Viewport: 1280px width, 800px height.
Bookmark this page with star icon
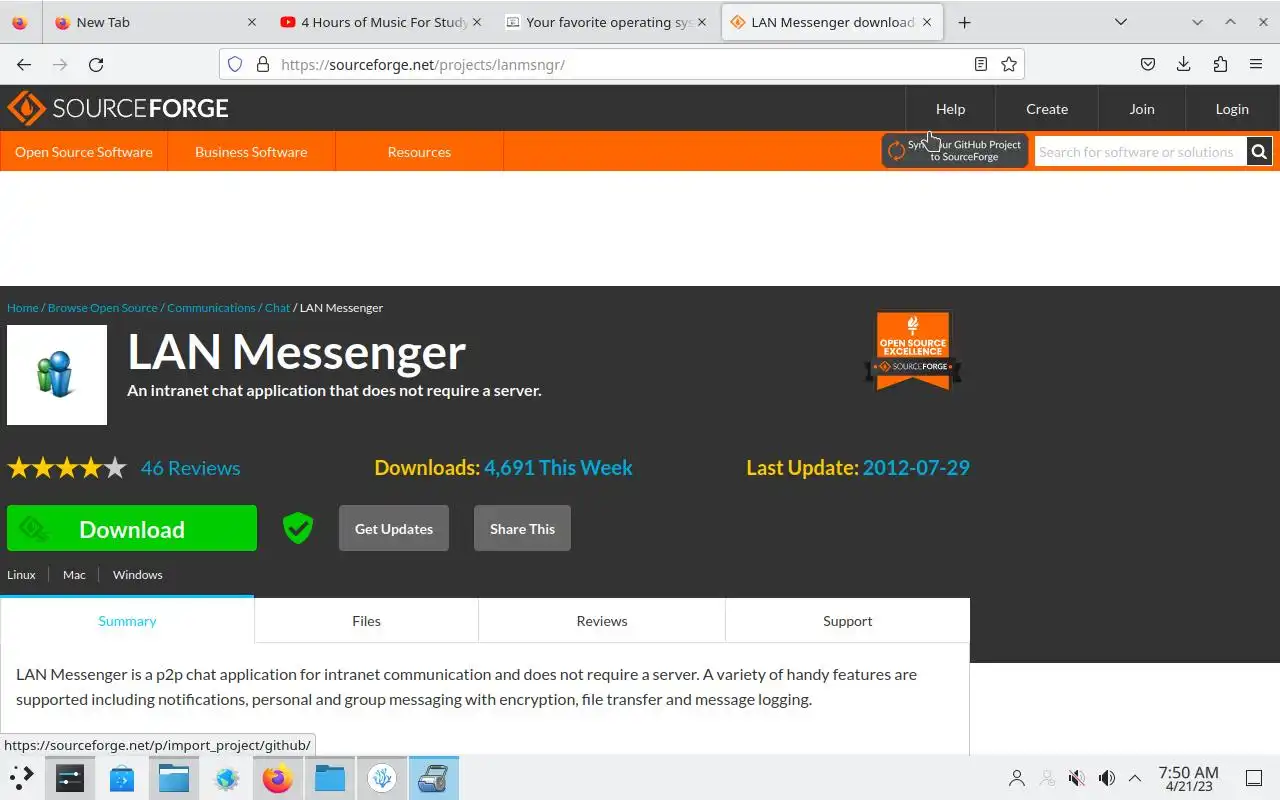(1009, 64)
